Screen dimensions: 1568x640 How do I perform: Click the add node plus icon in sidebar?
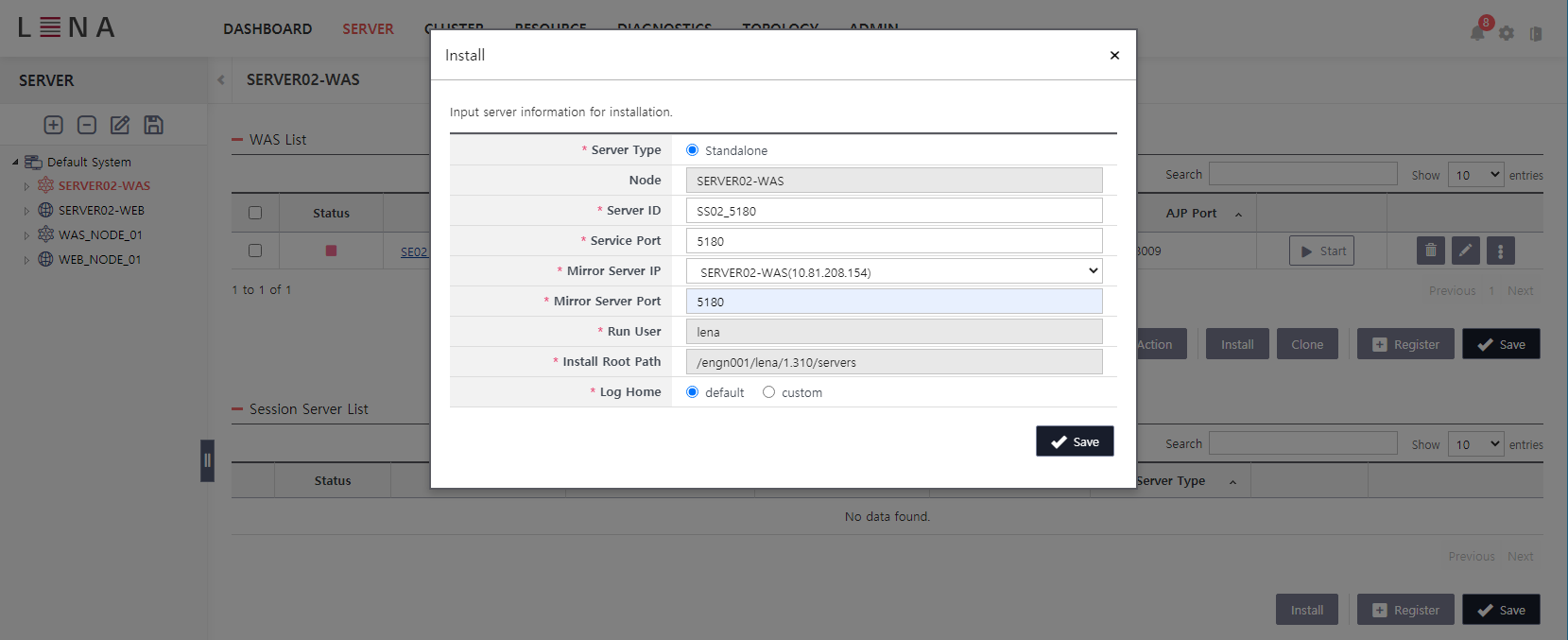(54, 125)
